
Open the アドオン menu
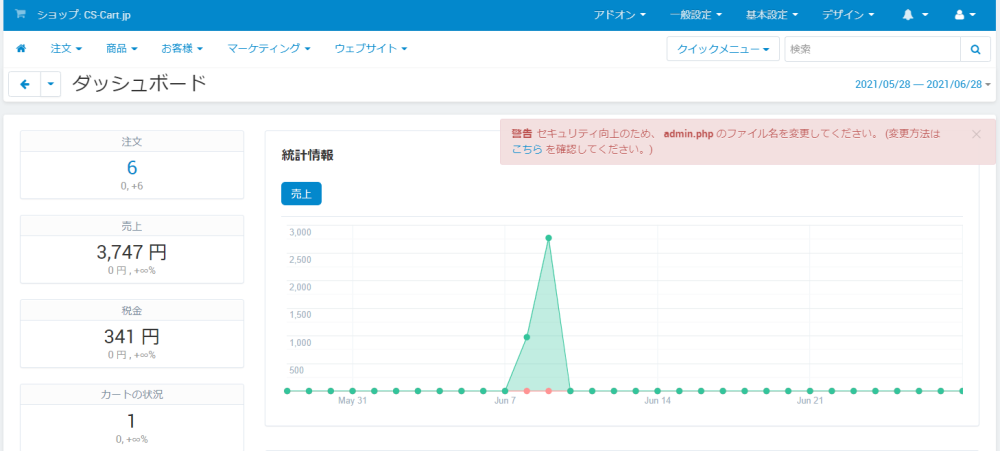tap(619, 15)
